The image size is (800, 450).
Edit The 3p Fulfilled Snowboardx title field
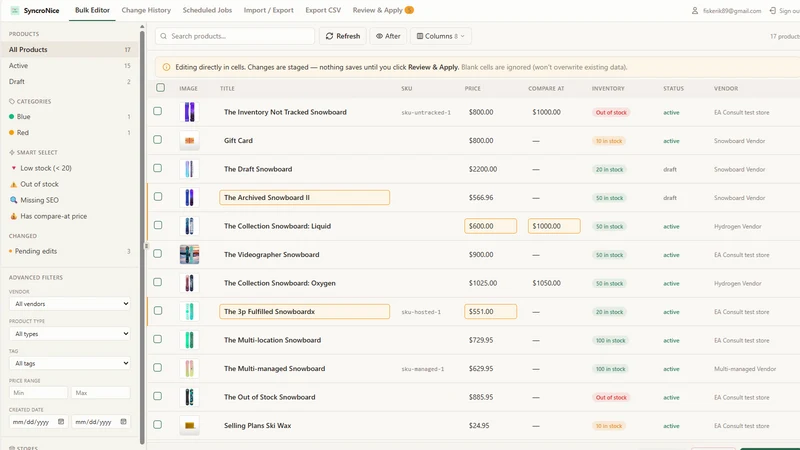click(305, 312)
